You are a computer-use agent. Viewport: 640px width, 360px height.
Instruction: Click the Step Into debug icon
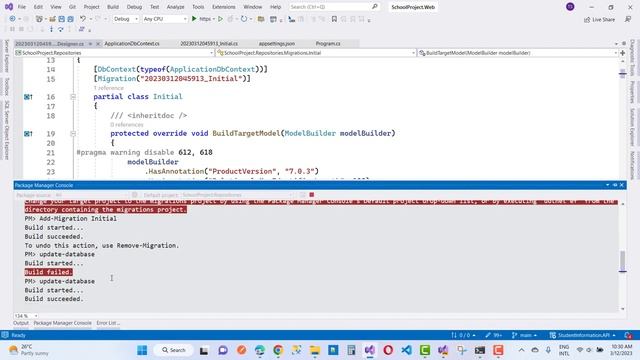click(51, 29)
